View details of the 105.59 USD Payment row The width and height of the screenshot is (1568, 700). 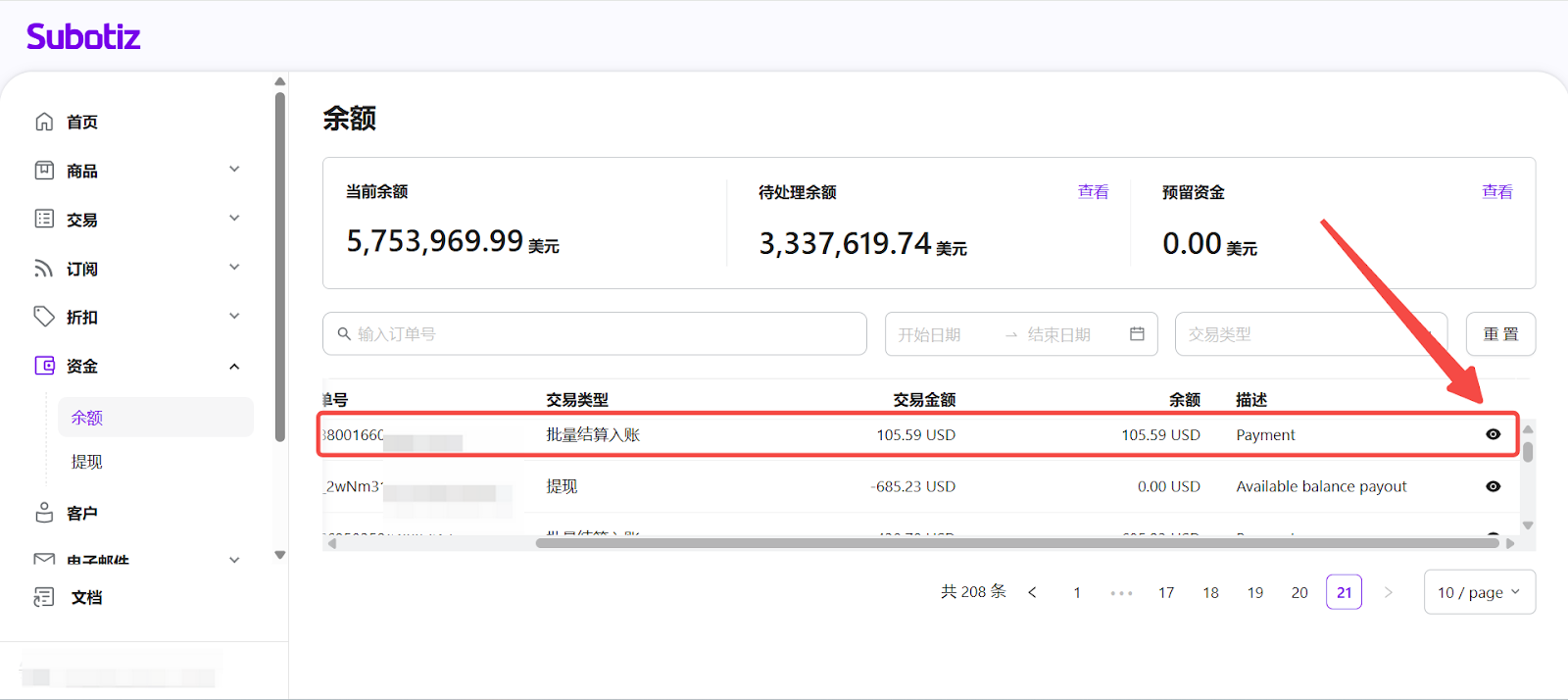pyautogui.click(x=1493, y=434)
